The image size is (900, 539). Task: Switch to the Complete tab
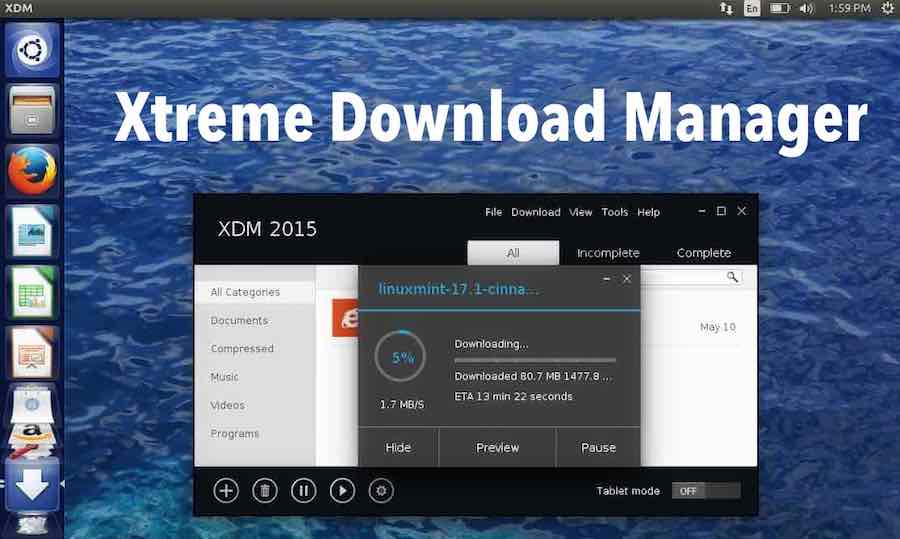click(704, 253)
